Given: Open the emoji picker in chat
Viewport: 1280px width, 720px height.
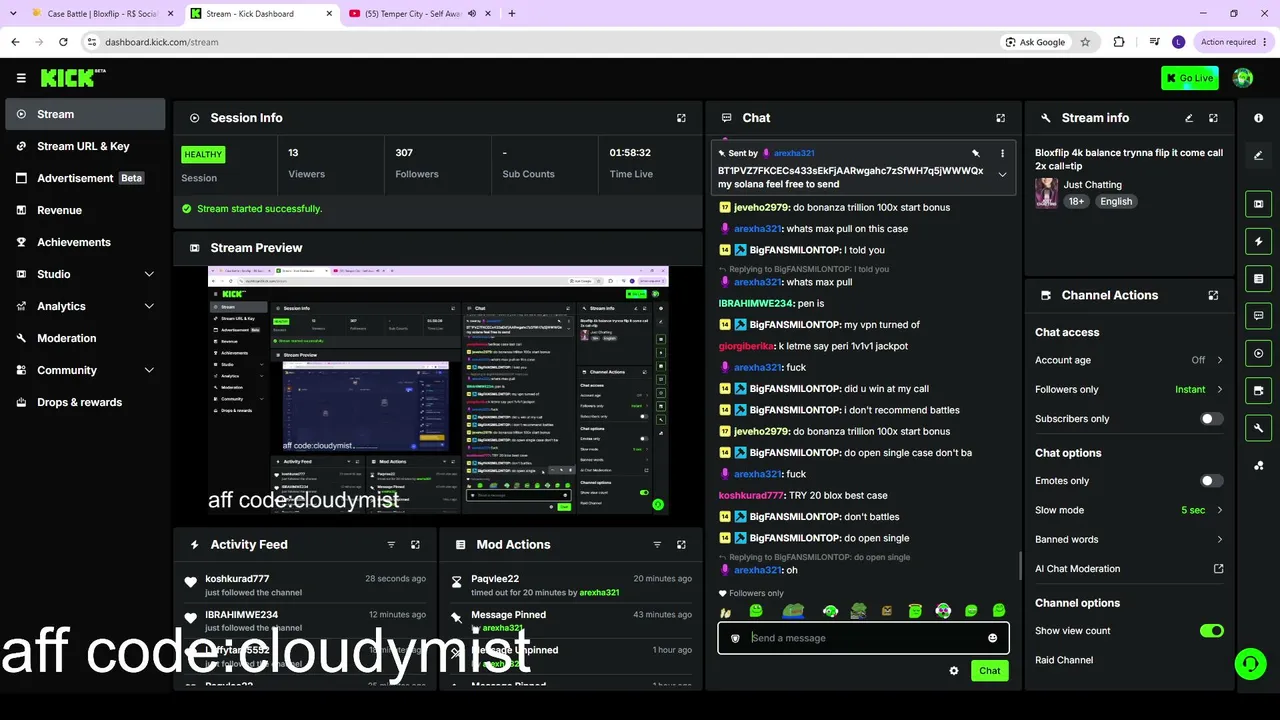Looking at the screenshot, I should (x=992, y=638).
